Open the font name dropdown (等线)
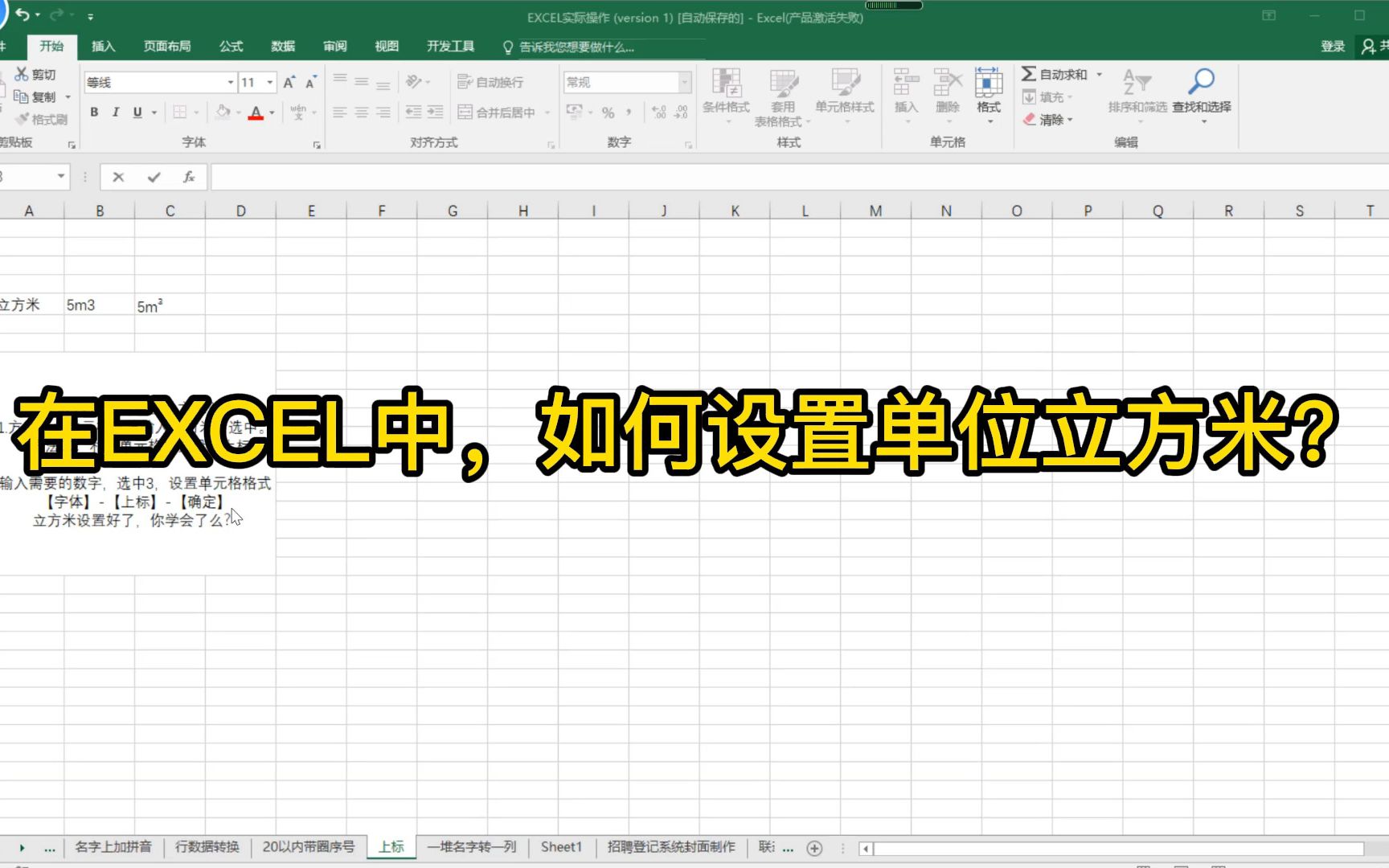Image resolution: width=1389 pixels, height=868 pixels. 231,82
